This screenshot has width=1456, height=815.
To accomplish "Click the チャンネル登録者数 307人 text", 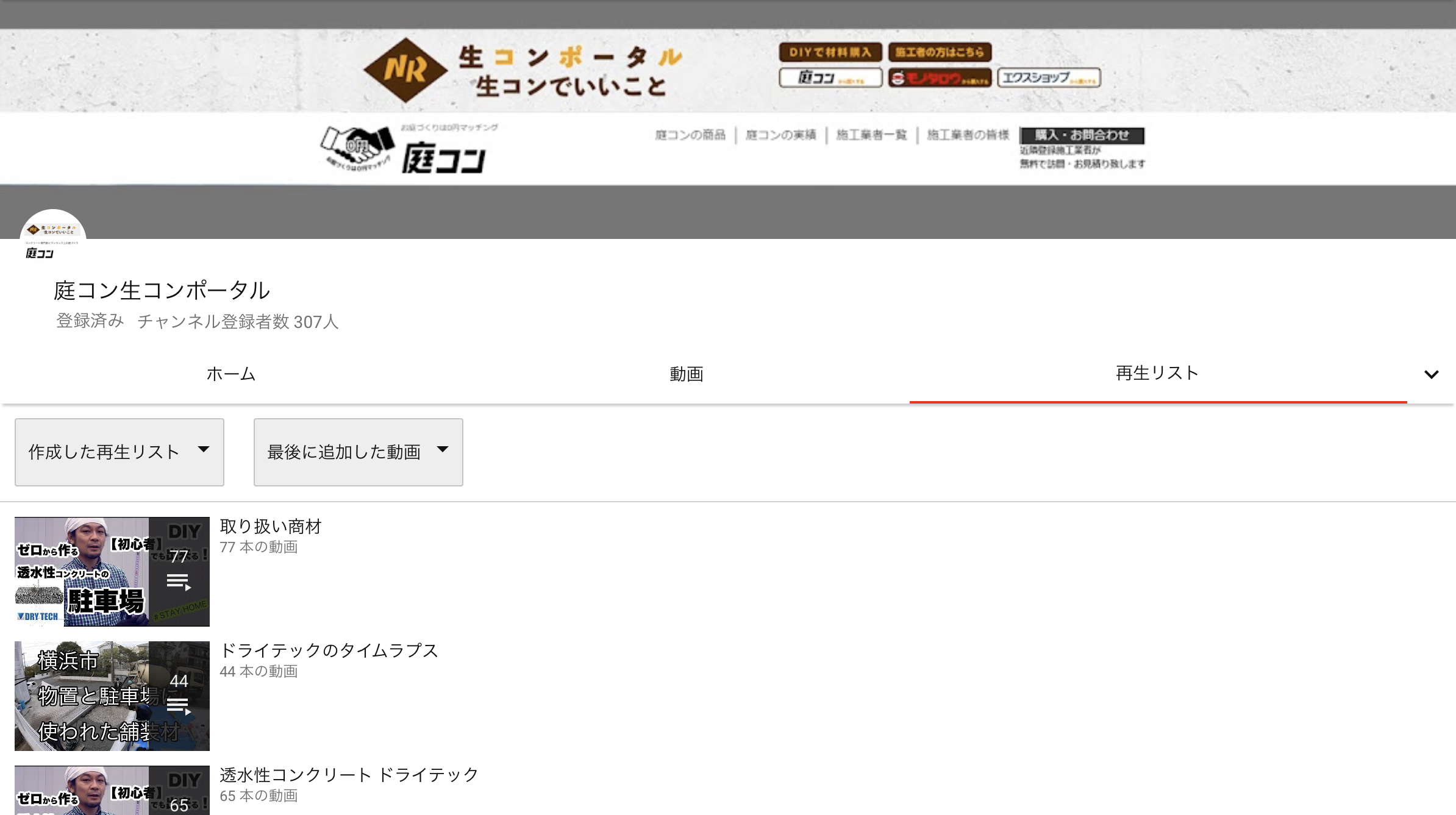I will click(x=238, y=321).
